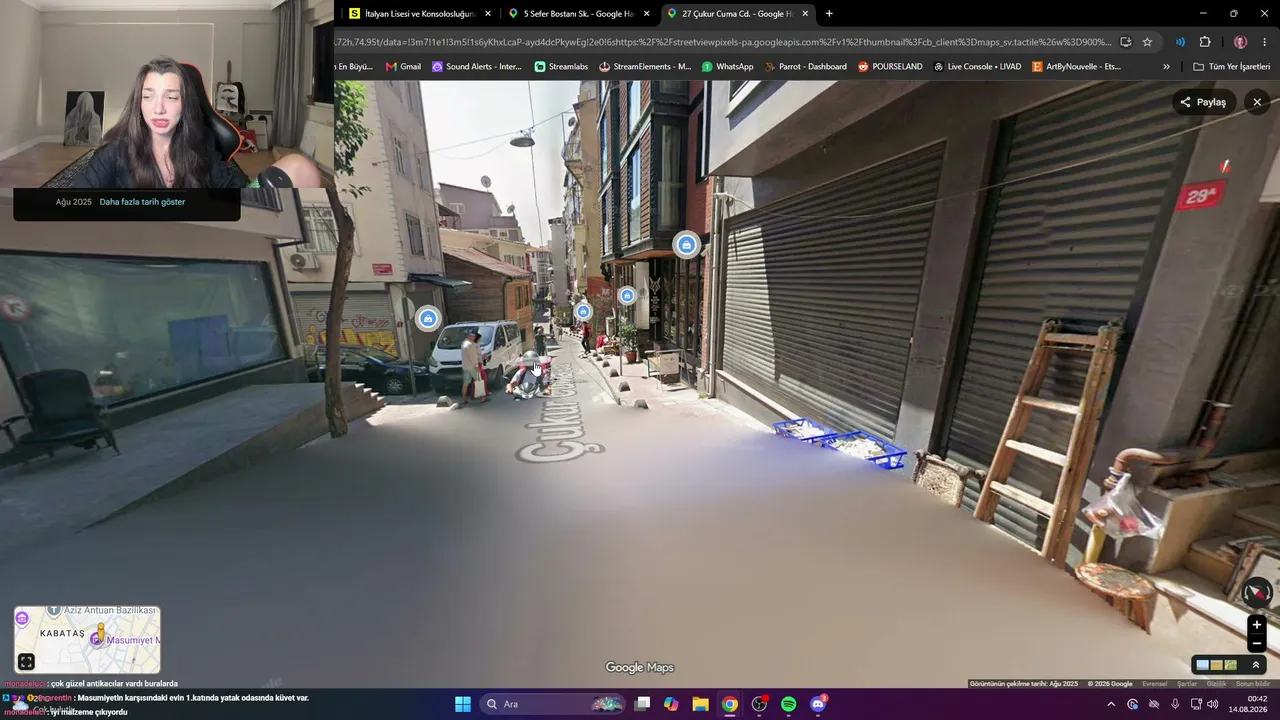
Task: Open the Parrot - Dashboard bookmark
Action: [805, 67]
